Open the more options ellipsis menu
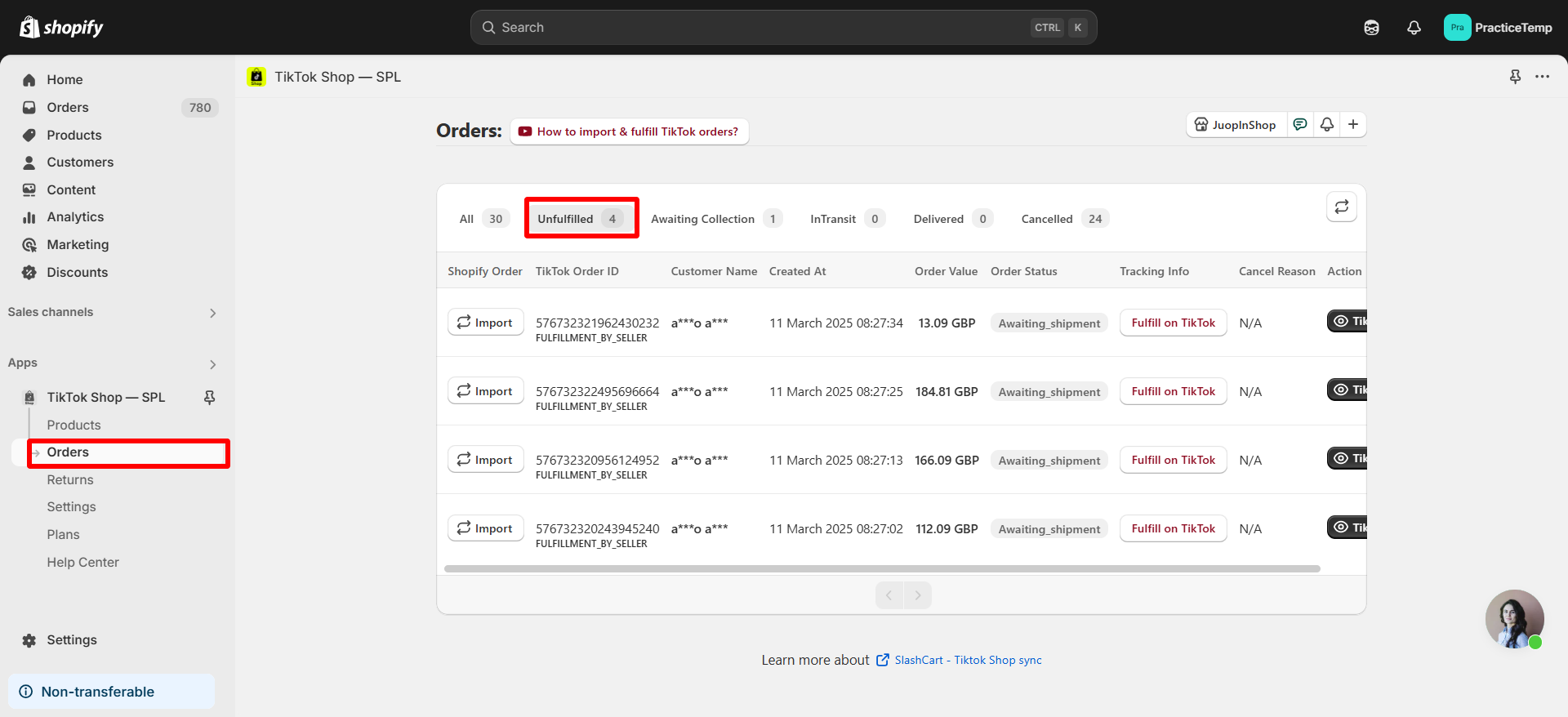 (1542, 77)
